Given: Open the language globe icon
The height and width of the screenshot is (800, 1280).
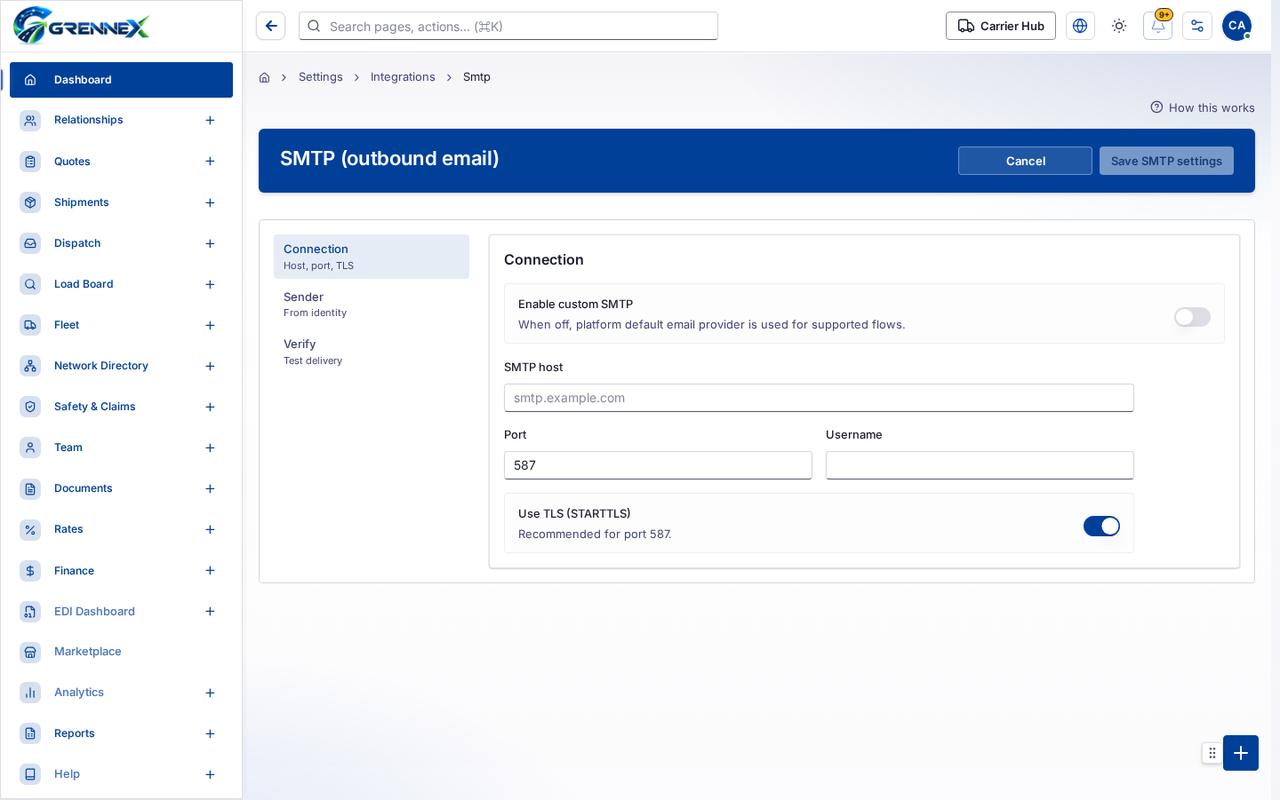Looking at the screenshot, I should [1080, 26].
